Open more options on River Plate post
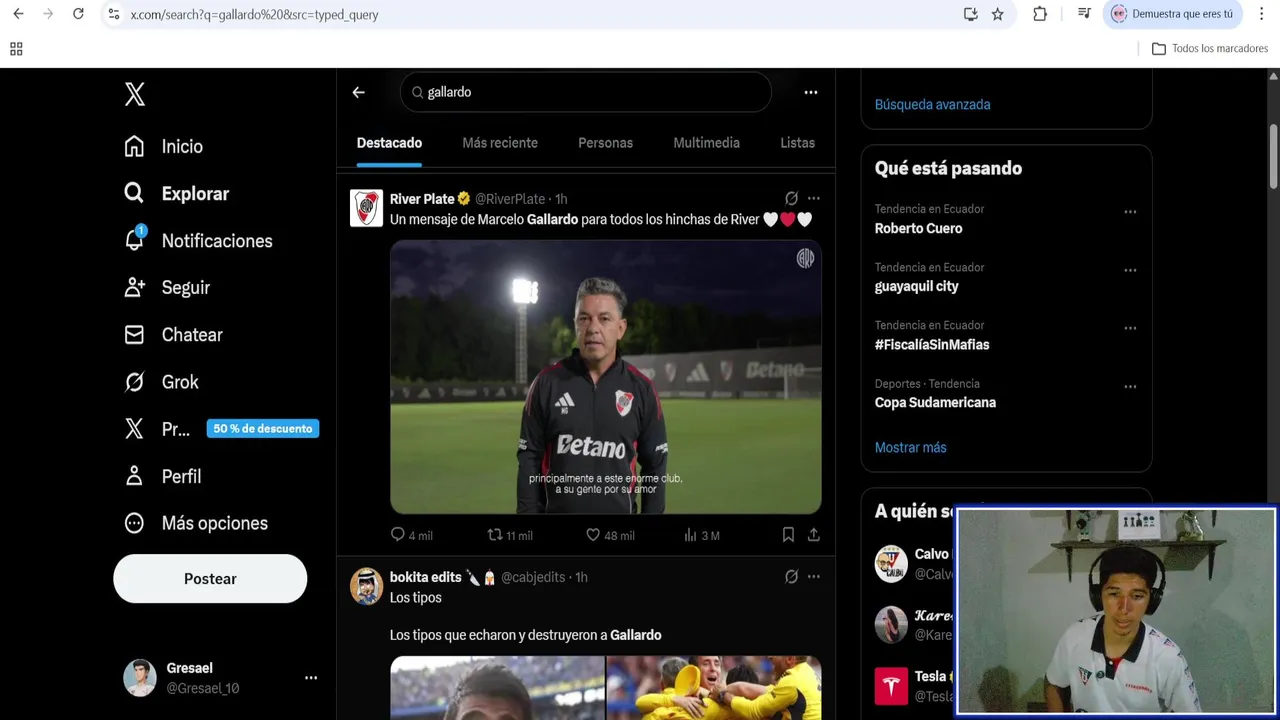 (x=814, y=198)
